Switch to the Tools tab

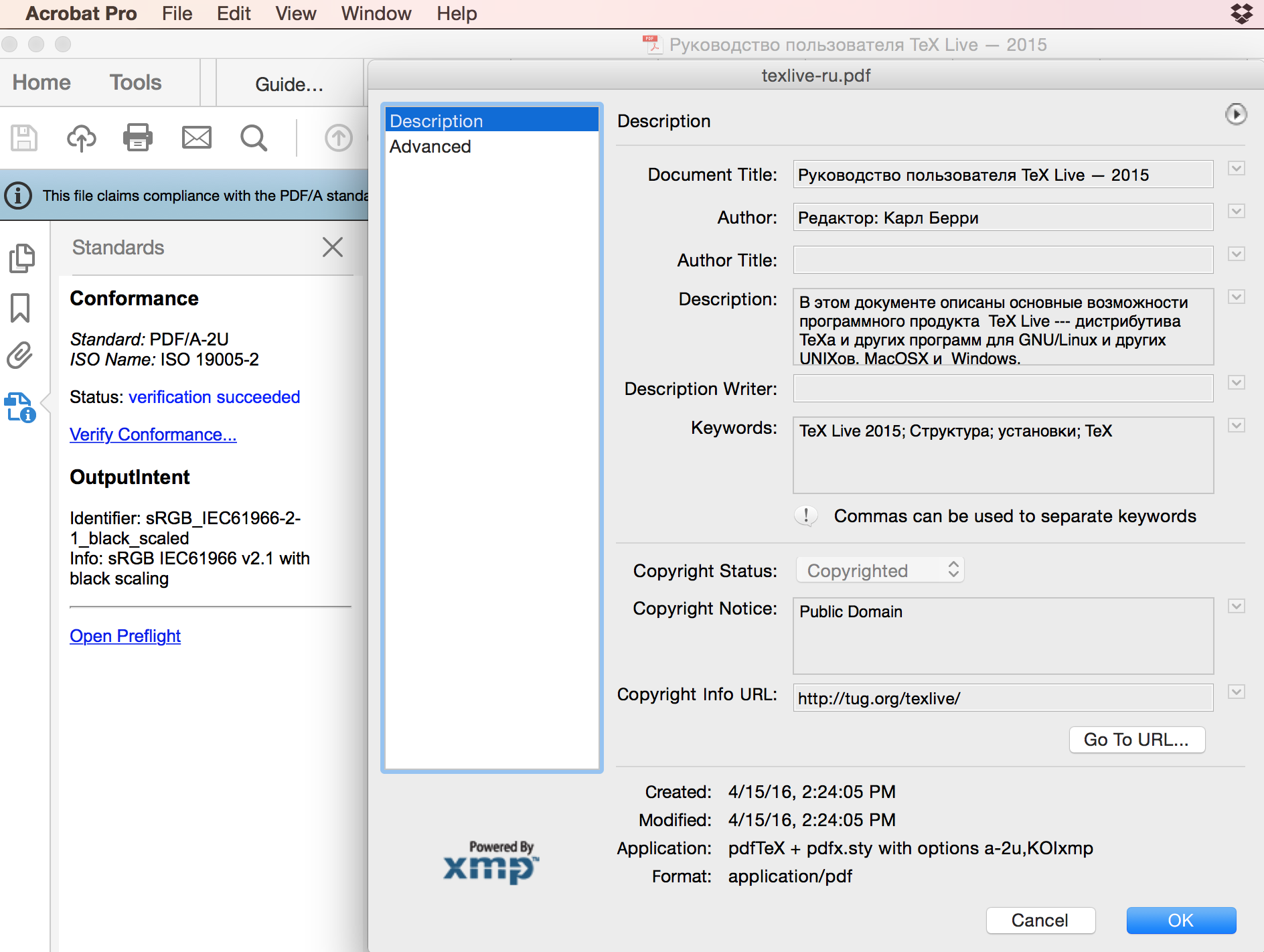(135, 82)
